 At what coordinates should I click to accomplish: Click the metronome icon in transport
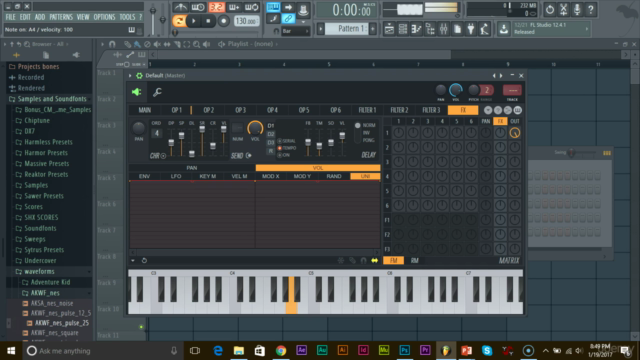[180, 7]
